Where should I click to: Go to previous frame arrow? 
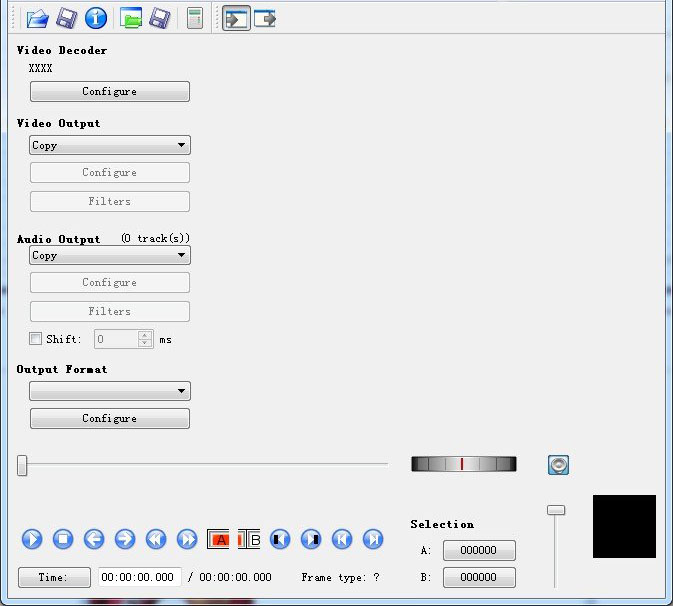tap(94, 539)
